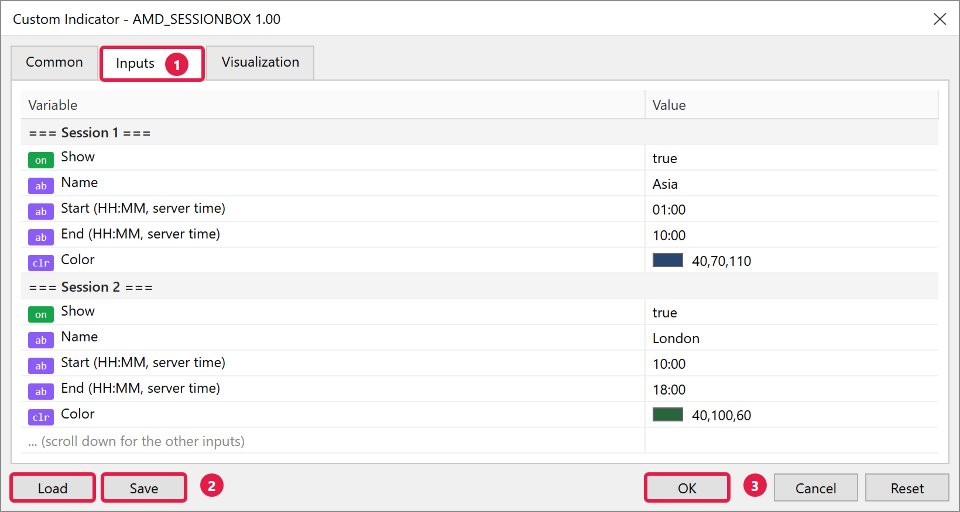Select the Session 1 'Name' label
960x512 pixels.
tap(79, 183)
